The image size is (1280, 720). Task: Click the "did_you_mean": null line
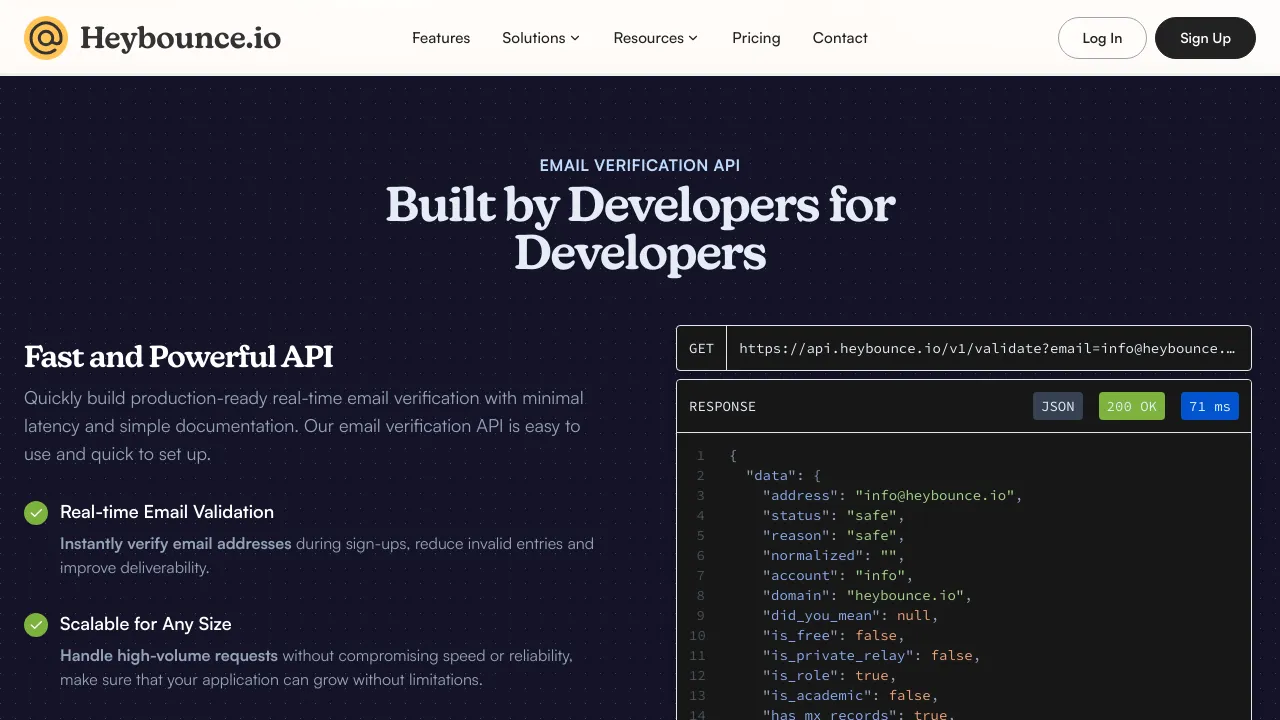(x=850, y=615)
